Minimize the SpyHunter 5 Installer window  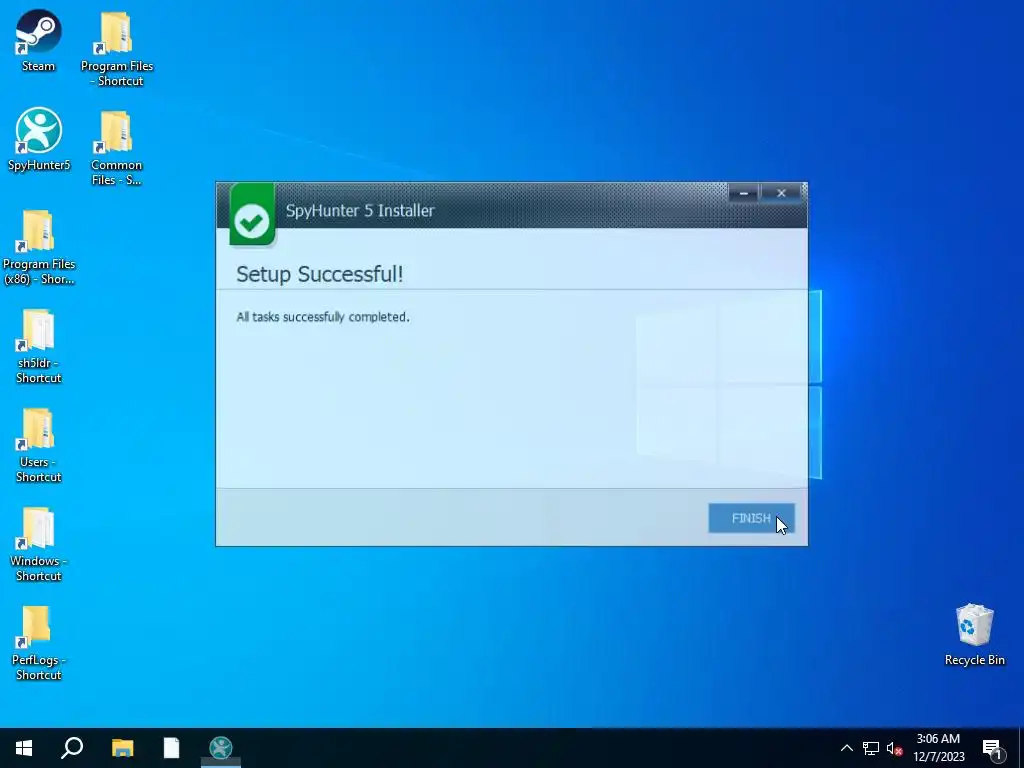[743, 193]
